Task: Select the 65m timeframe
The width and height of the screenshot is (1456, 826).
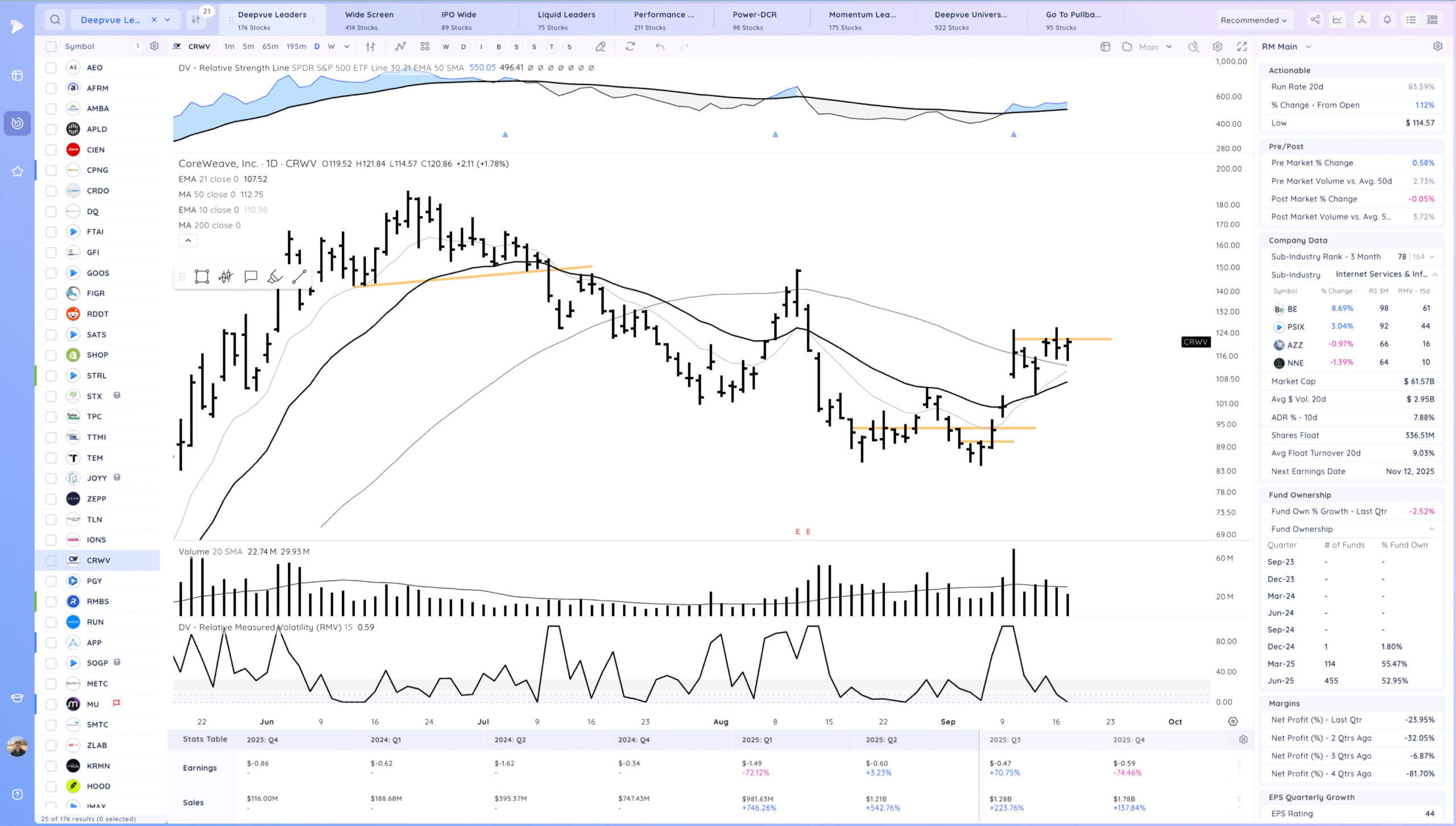Action: point(270,47)
